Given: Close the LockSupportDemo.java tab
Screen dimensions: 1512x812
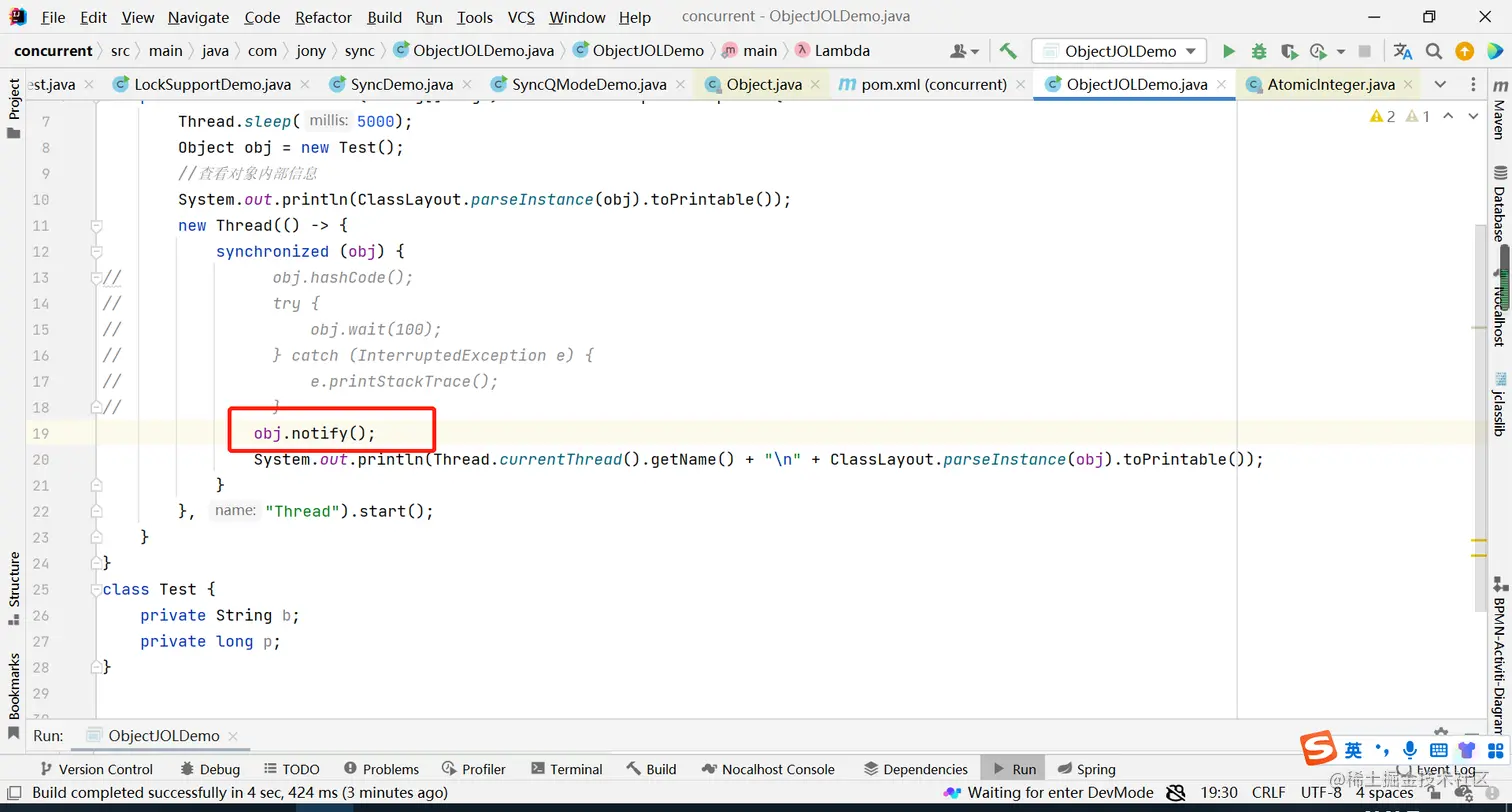Looking at the screenshot, I should pyautogui.click(x=304, y=85).
